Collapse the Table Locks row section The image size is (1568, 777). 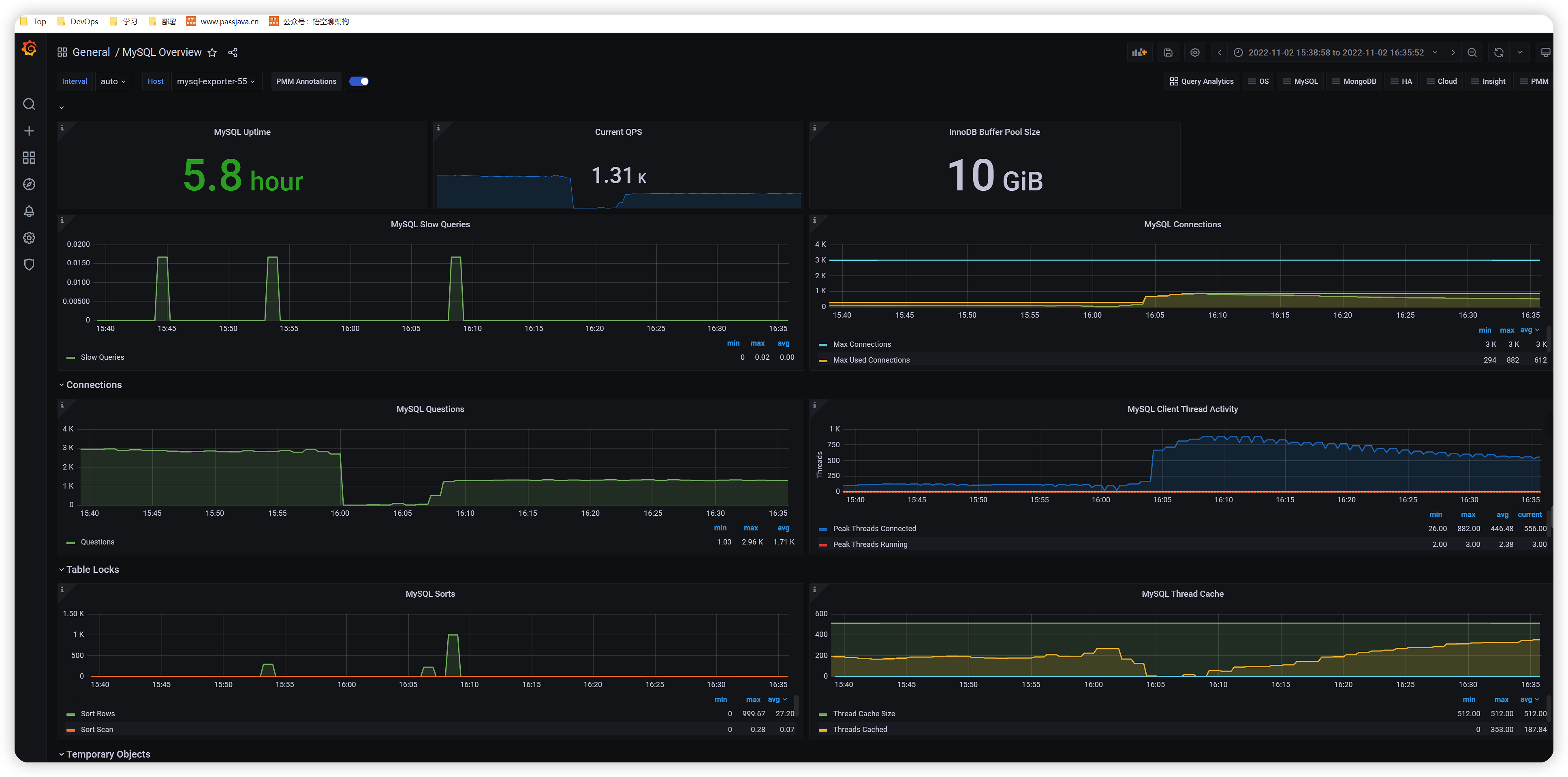tap(89, 570)
